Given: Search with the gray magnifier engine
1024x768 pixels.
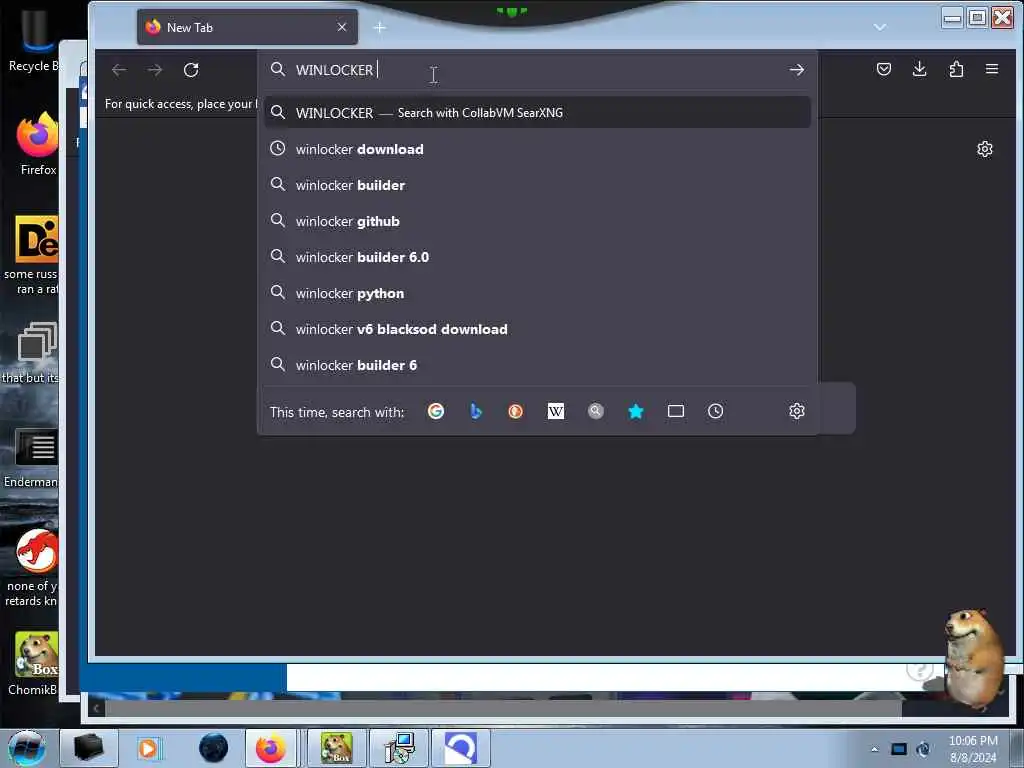Looking at the screenshot, I should (596, 411).
